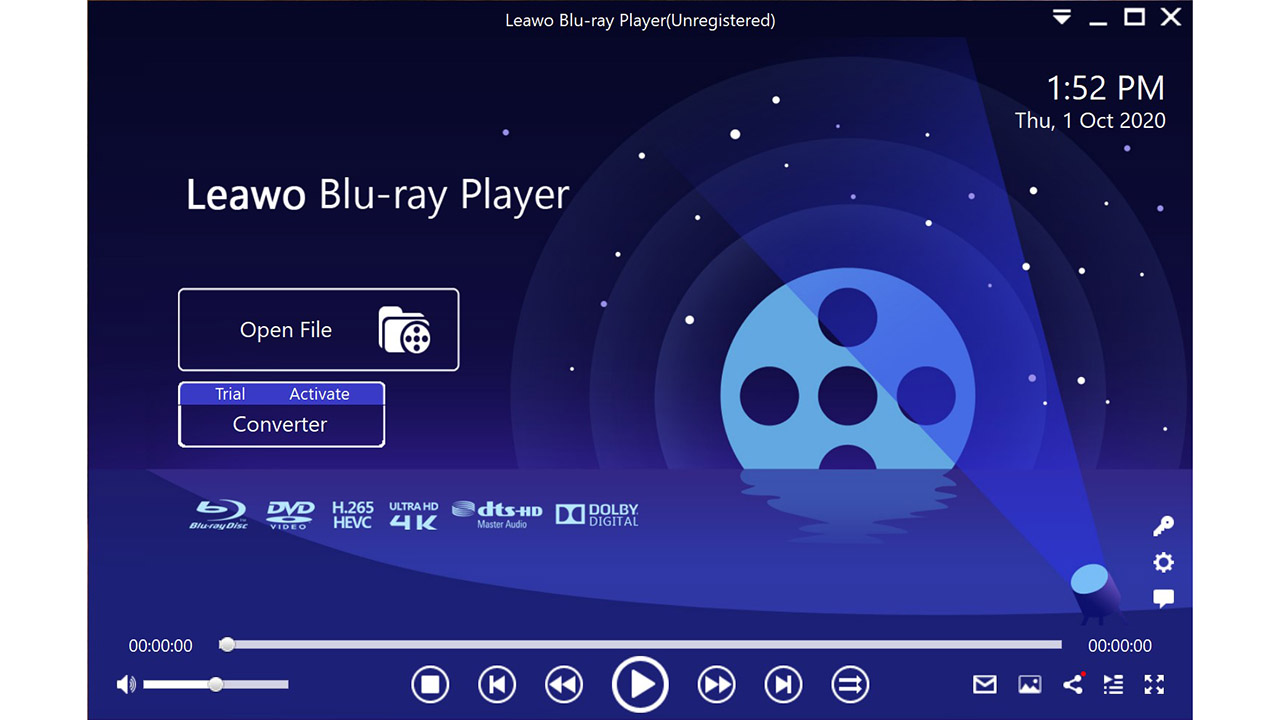The image size is (1280, 720).
Task: Click Activate above Converter
Action: (319, 394)
